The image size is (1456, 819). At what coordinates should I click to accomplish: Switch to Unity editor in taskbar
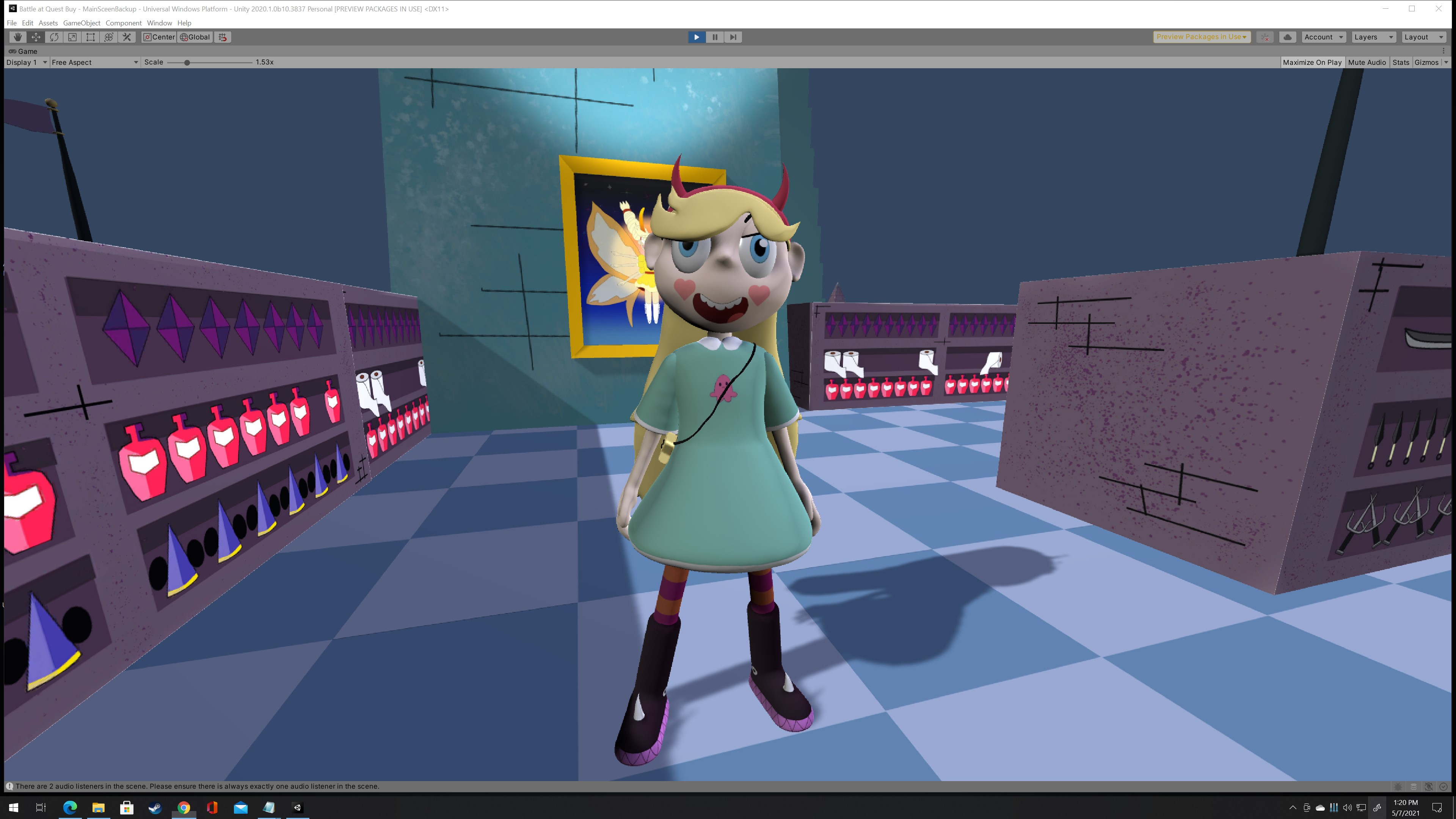297,807
